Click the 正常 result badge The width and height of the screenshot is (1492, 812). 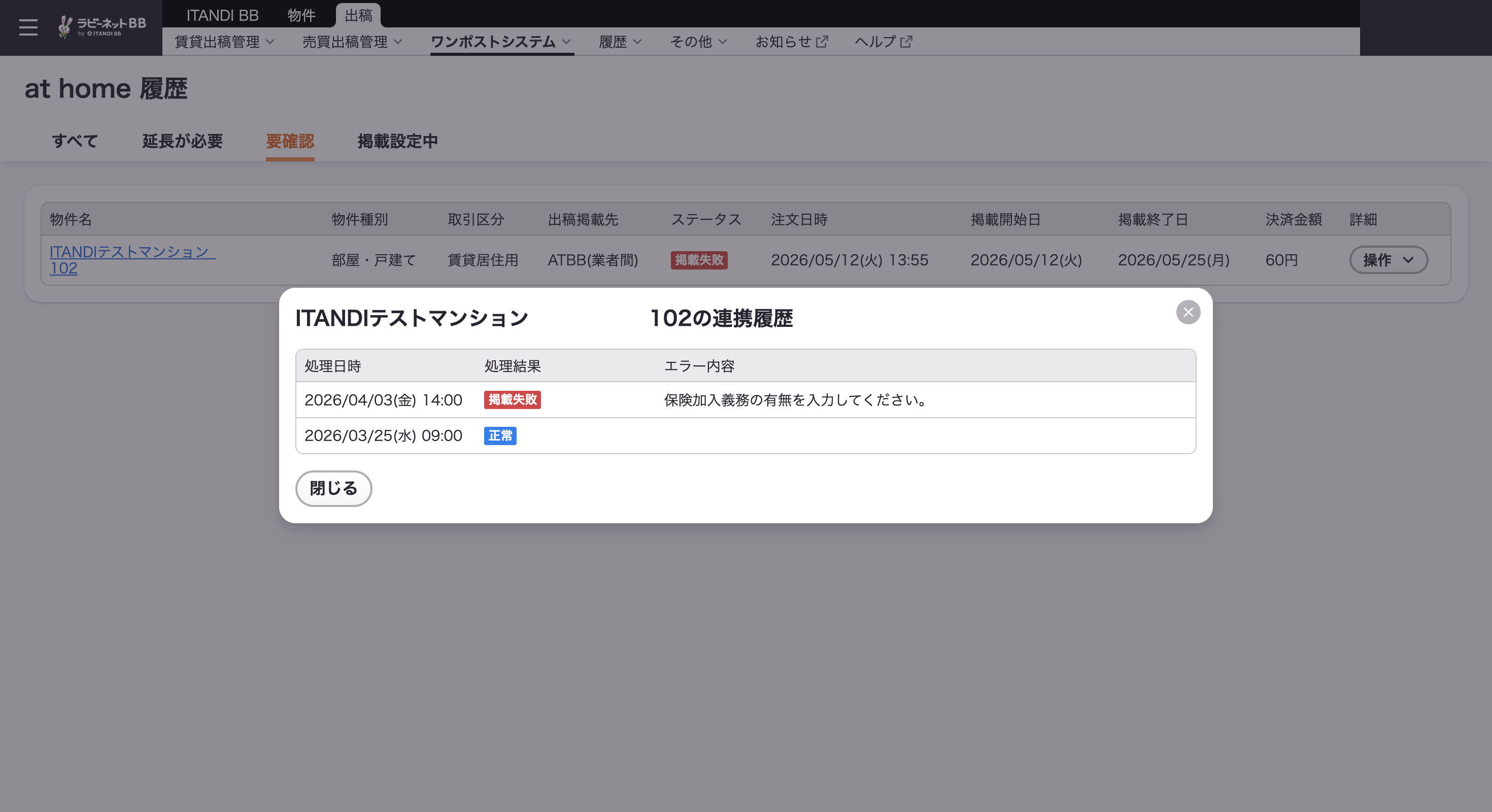(x=500, y=435)
